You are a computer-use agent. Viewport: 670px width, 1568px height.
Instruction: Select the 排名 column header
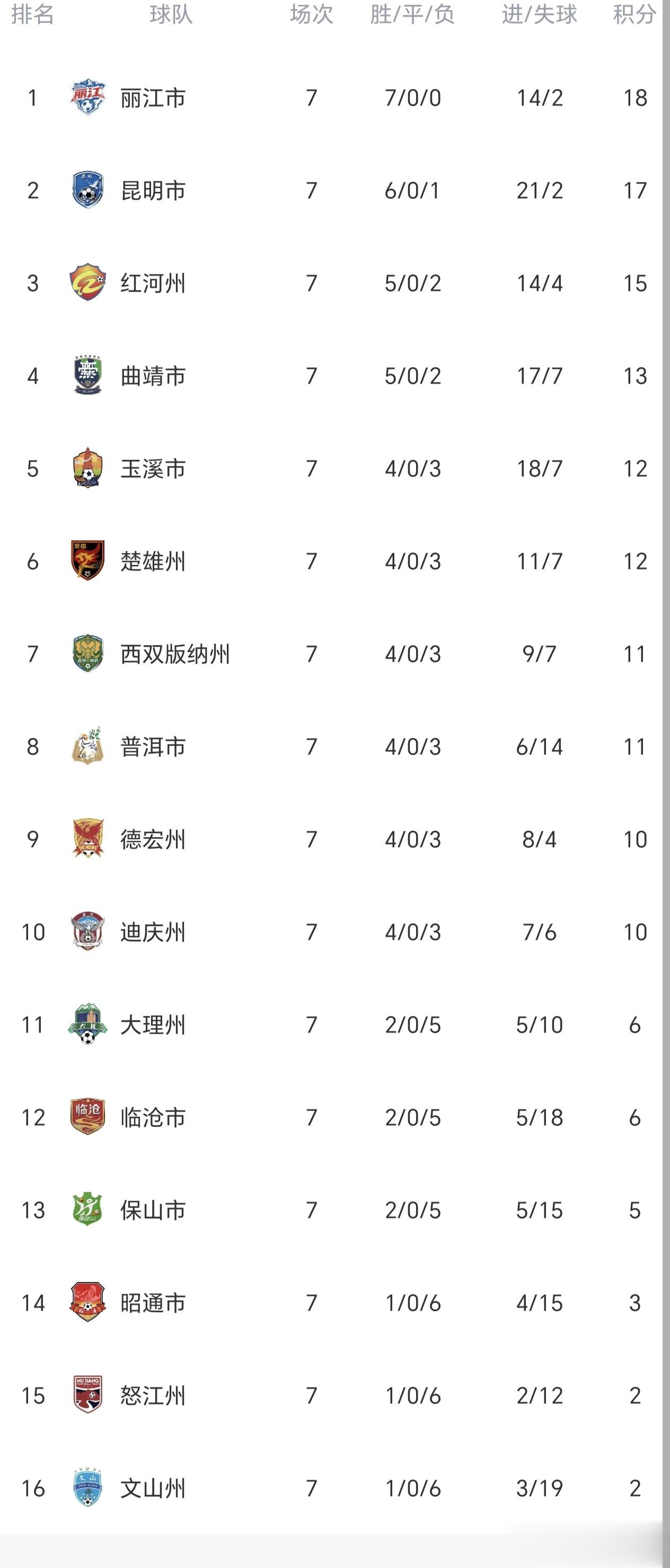coord(32,14)
